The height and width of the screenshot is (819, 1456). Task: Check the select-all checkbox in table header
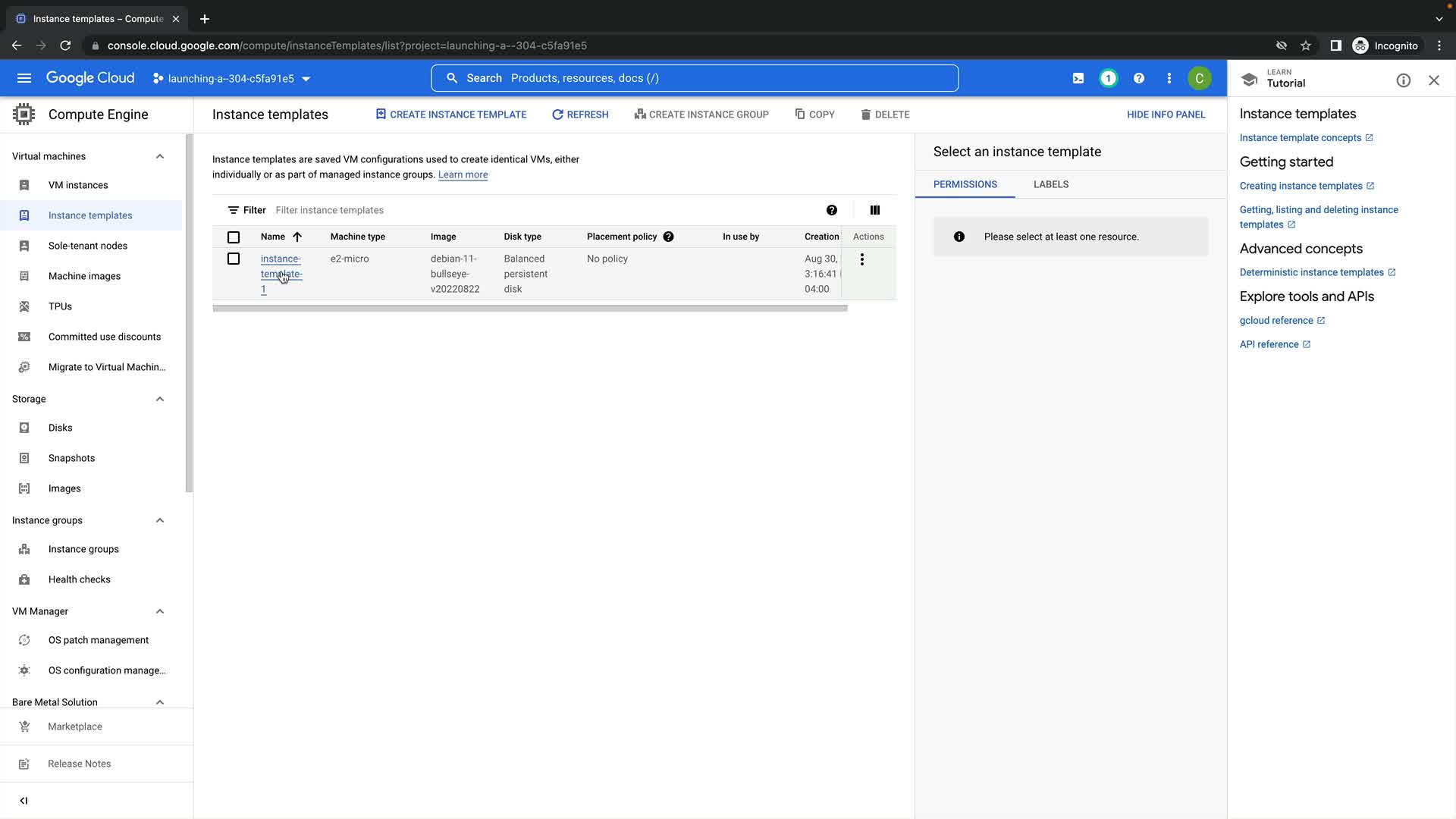coord(234,237)
